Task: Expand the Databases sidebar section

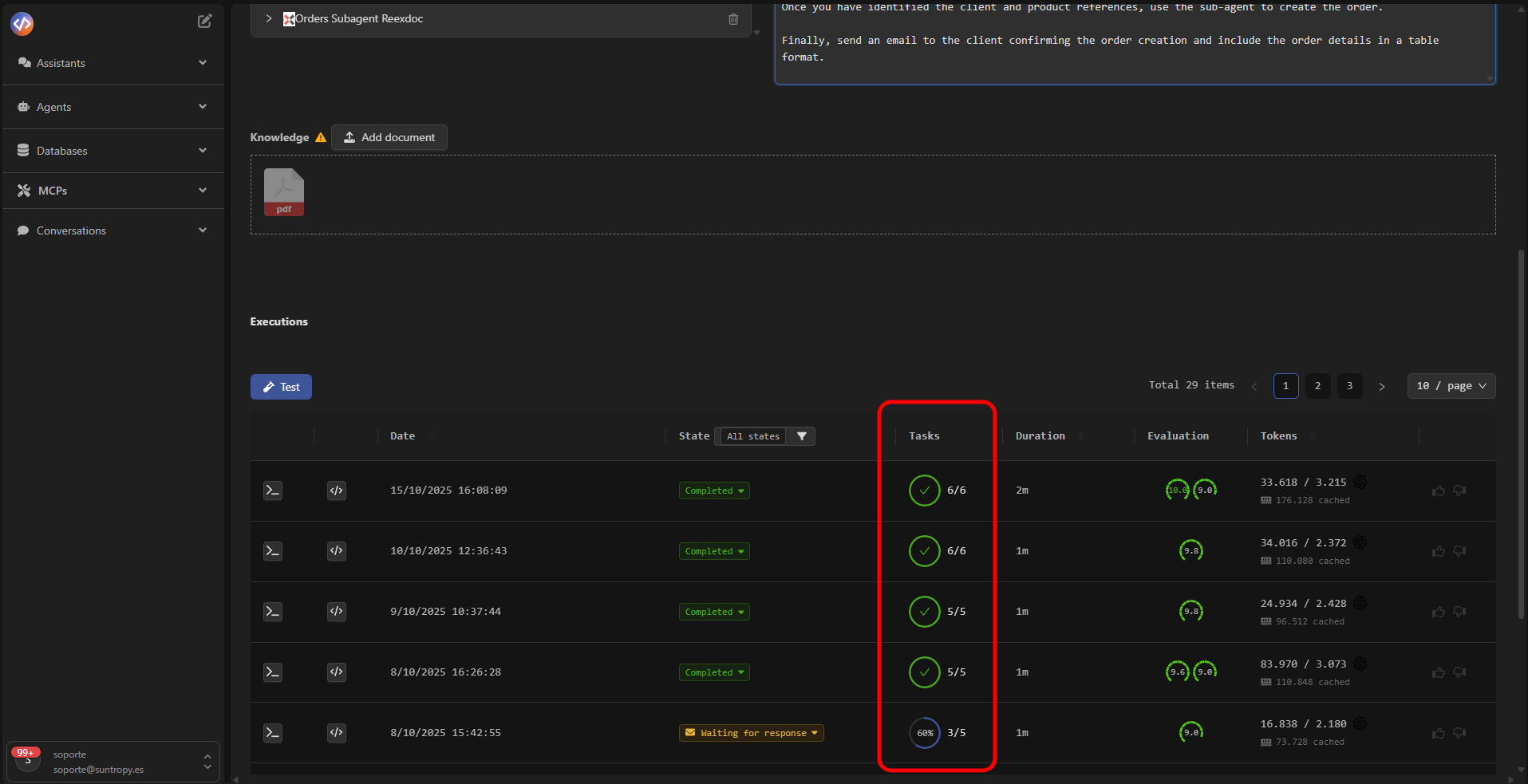Action: (x=113, y=151)
